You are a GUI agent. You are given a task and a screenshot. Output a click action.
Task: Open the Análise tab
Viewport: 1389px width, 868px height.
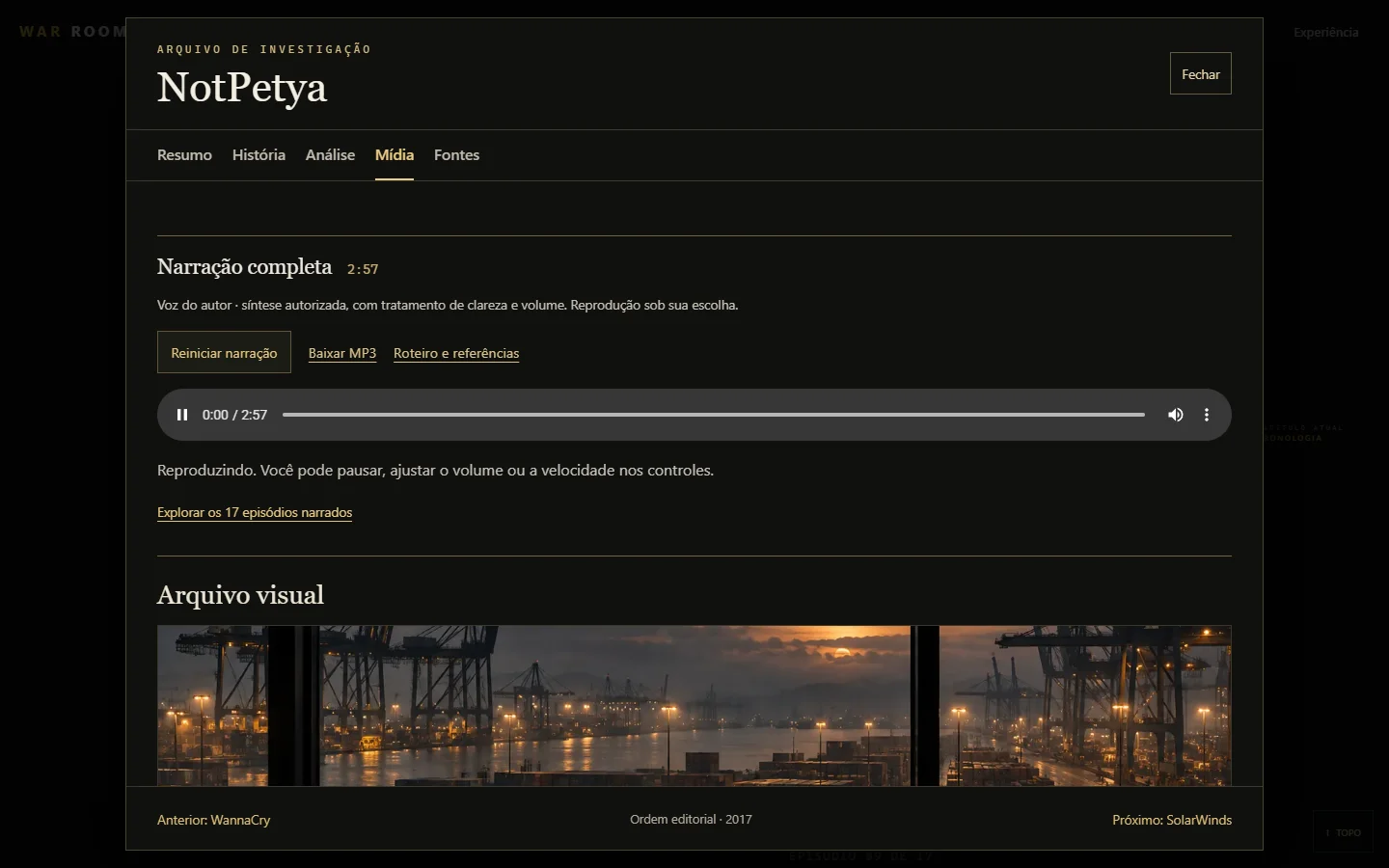point(330,155)
